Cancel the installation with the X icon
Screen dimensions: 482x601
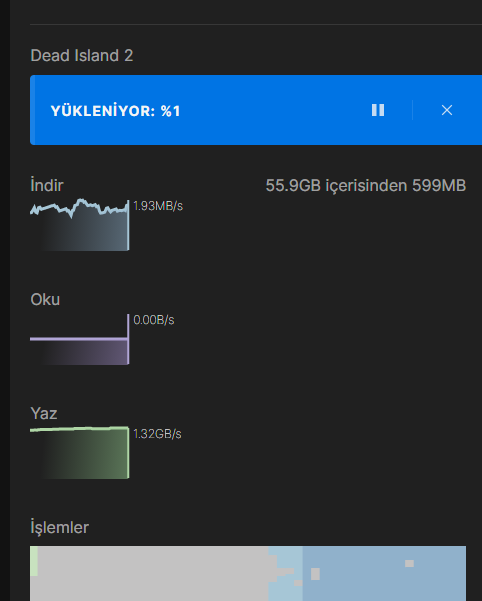pyautogui.click(x=447, y=110)
